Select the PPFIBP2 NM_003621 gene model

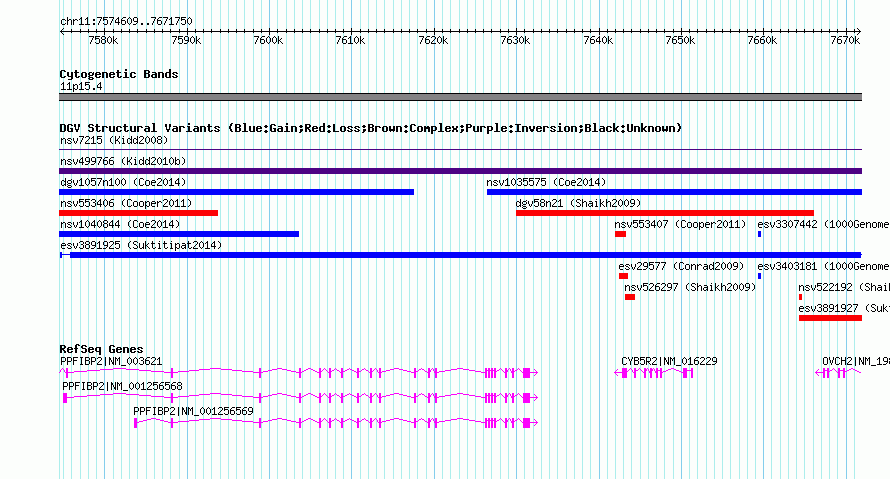coord(299,373)
